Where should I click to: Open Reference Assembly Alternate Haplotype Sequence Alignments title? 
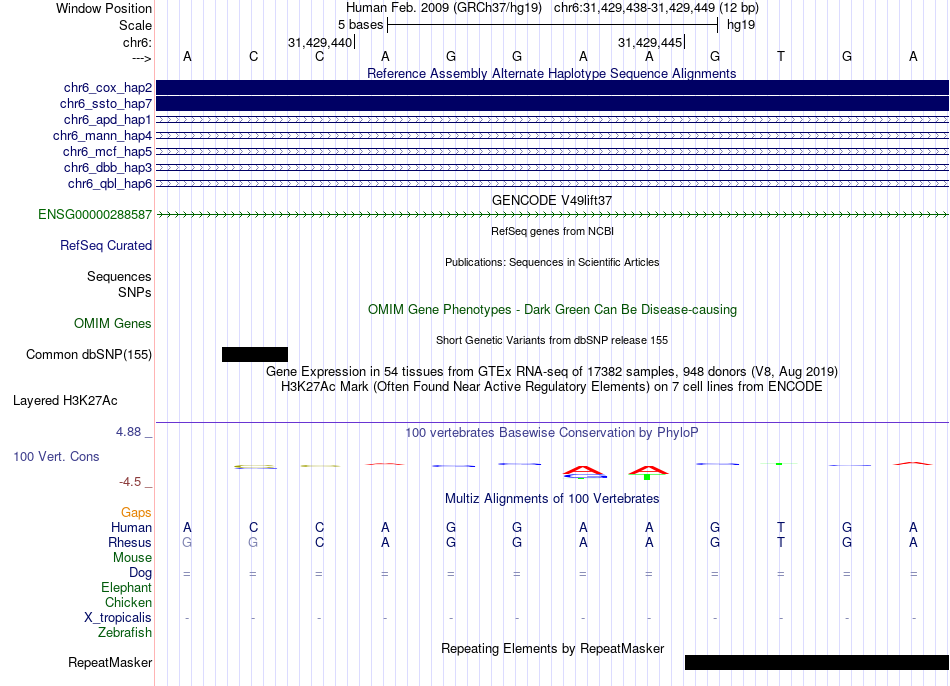[x=552, y=73]
